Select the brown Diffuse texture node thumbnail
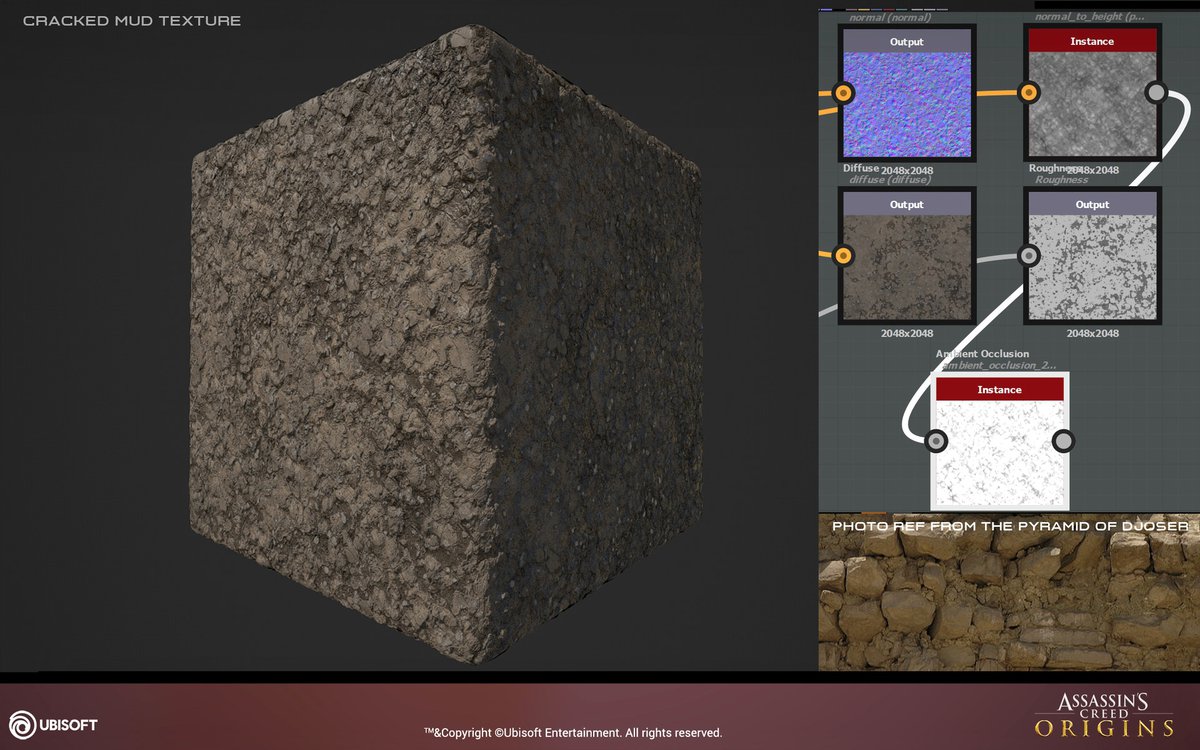The height and width of the screenshot is (750, 1200). [907, 268]
